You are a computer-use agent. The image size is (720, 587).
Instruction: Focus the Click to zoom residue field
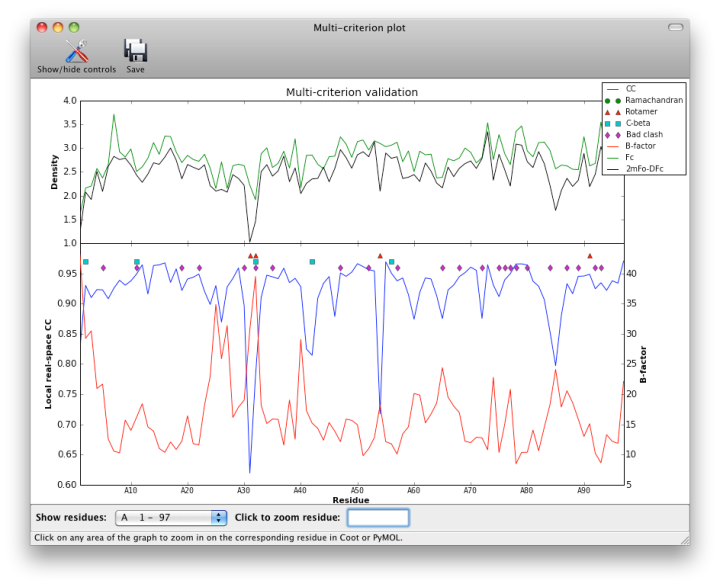[378, 517]
